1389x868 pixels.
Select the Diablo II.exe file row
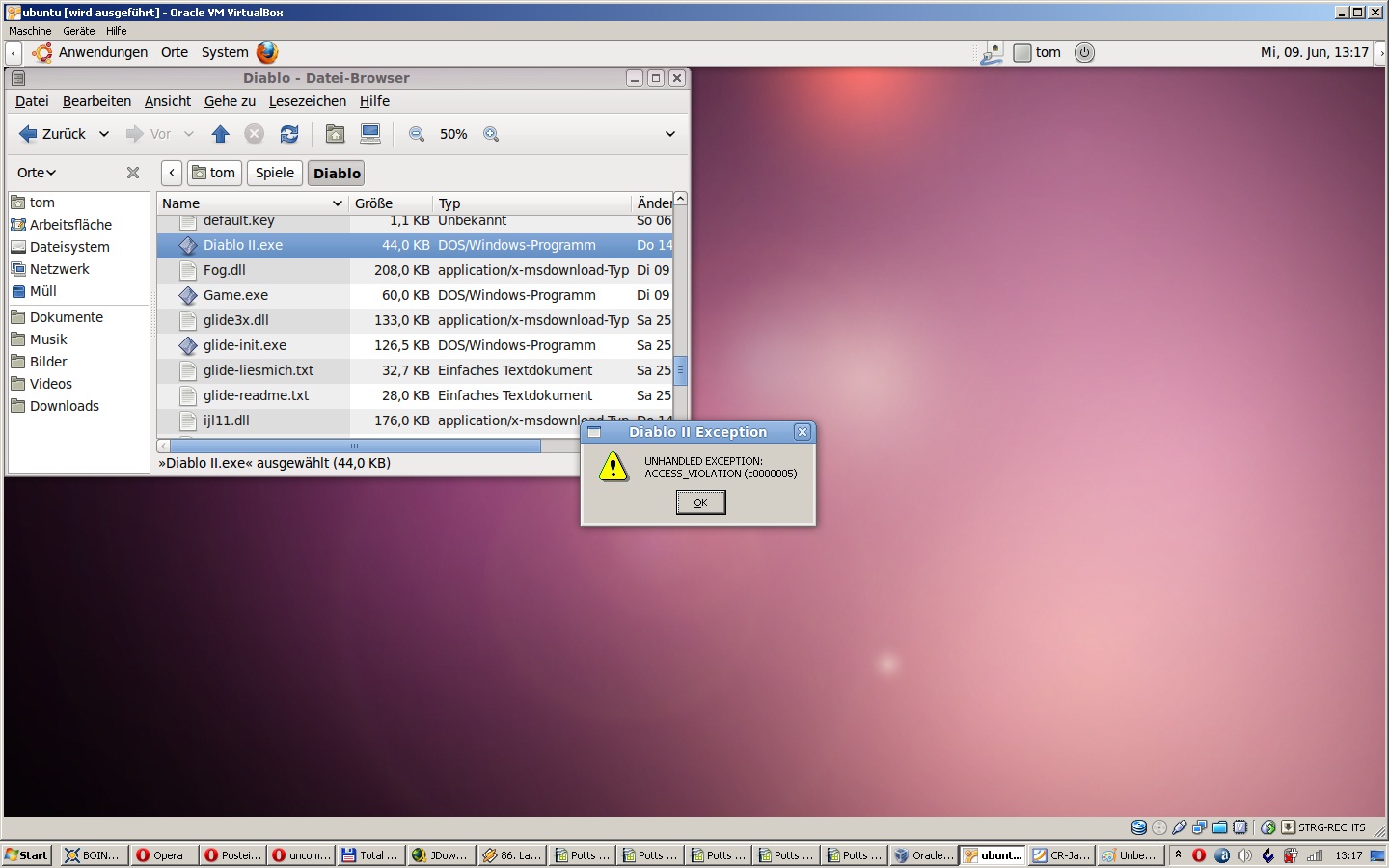point(415,245)
